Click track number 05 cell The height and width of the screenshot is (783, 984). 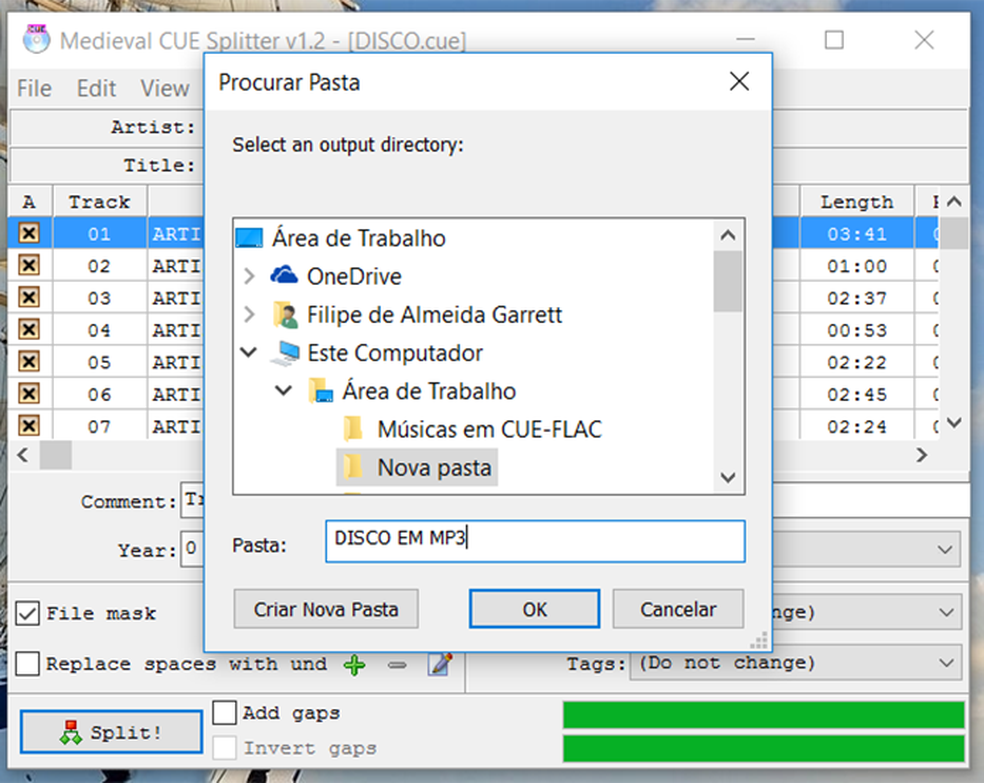tap(100, 362)
